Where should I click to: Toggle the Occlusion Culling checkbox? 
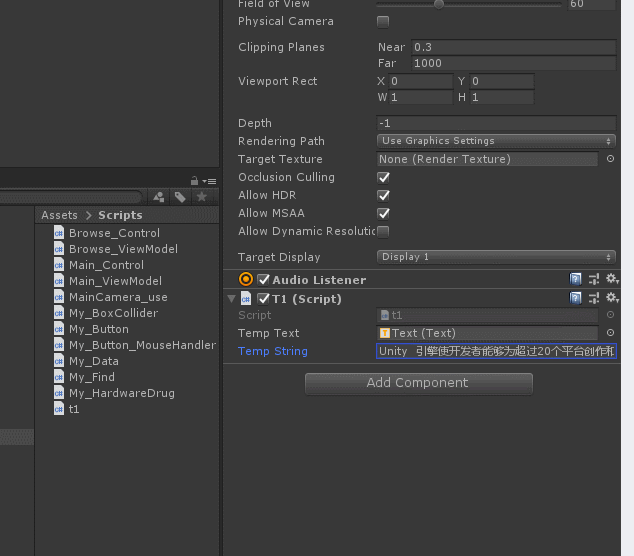(383, 177)
